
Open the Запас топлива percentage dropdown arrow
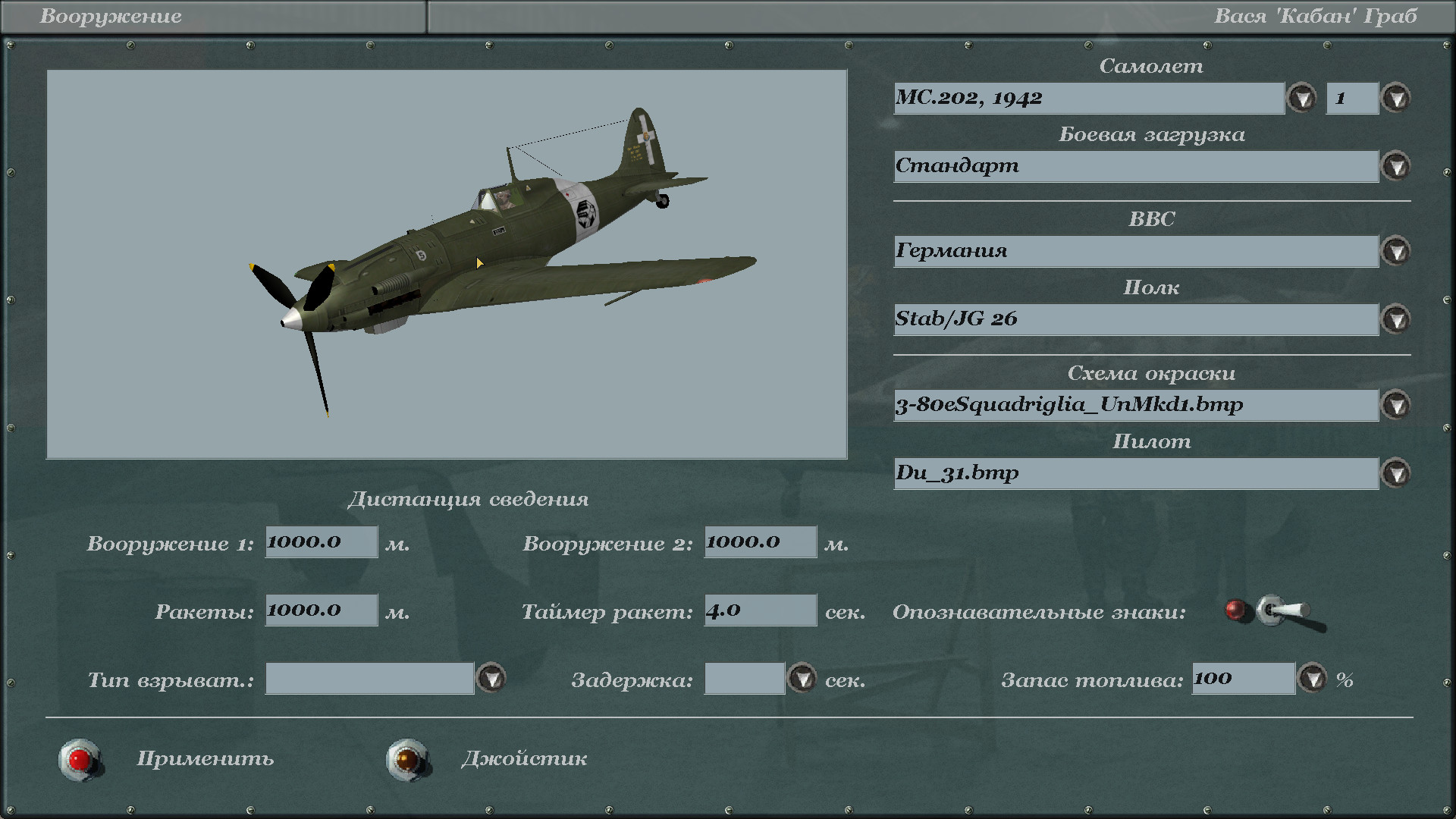(1313, 678)
